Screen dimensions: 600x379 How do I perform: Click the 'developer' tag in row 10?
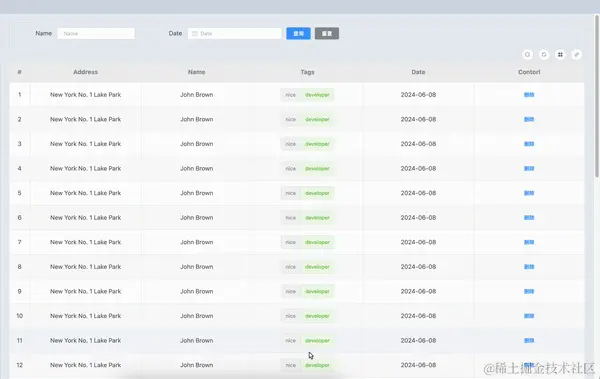tap(317, 316)
